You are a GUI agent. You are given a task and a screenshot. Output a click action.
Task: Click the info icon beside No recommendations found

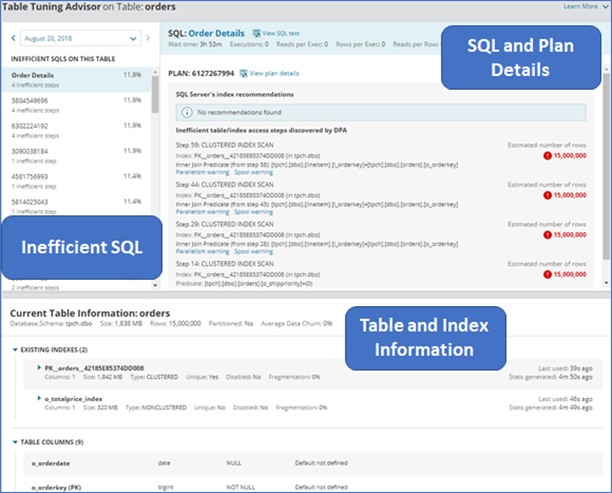point(187,112)
